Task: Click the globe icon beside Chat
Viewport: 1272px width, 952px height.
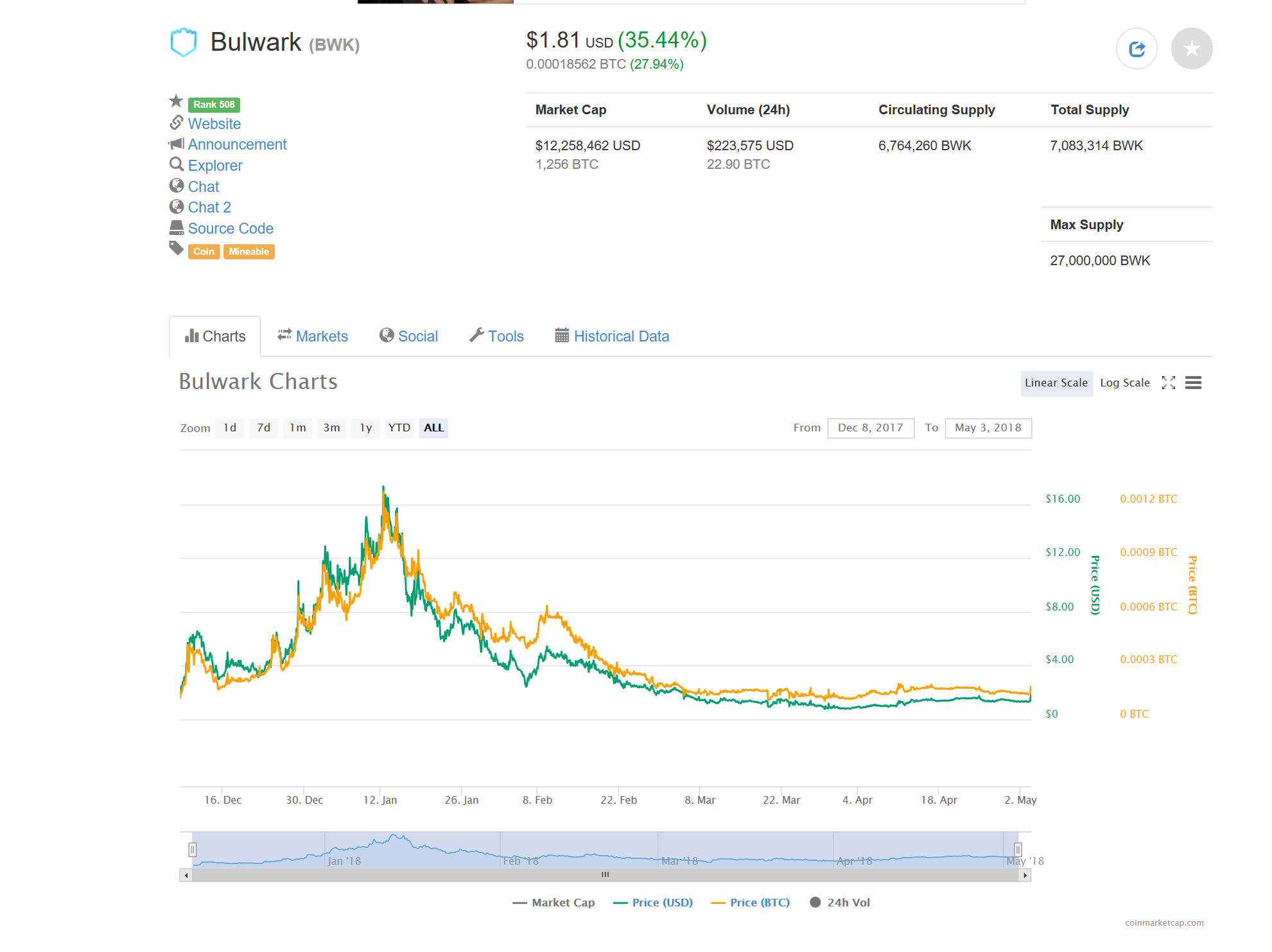Action: tap(177, 186)
